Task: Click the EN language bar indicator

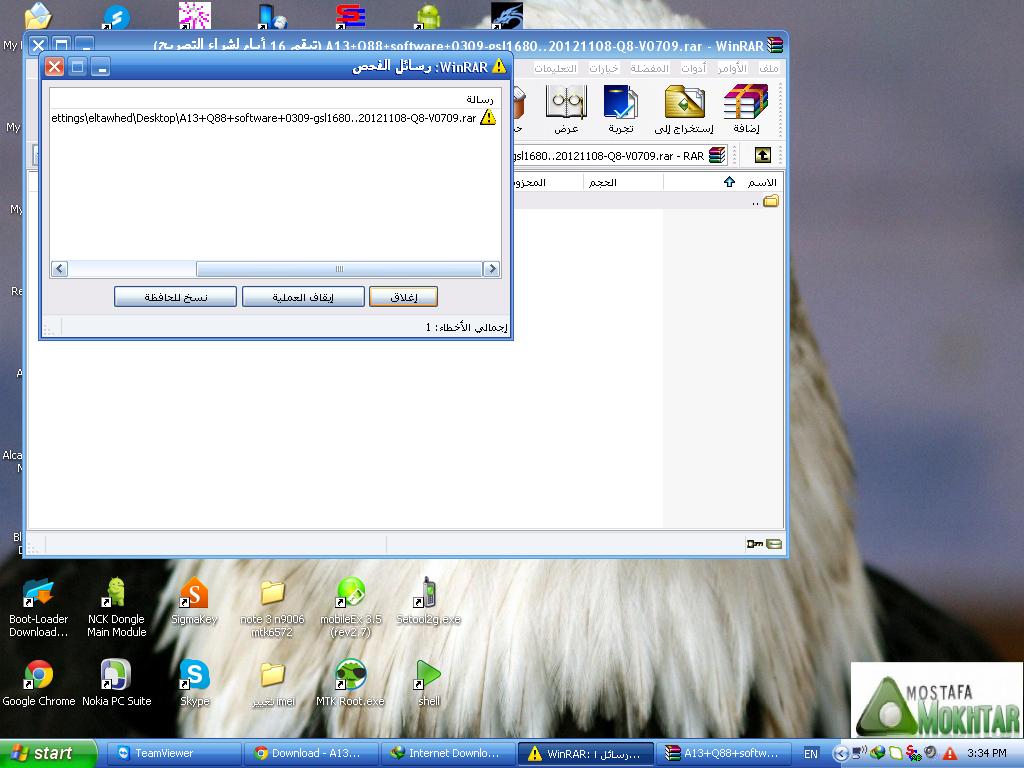Action: (x=810, y=754)
